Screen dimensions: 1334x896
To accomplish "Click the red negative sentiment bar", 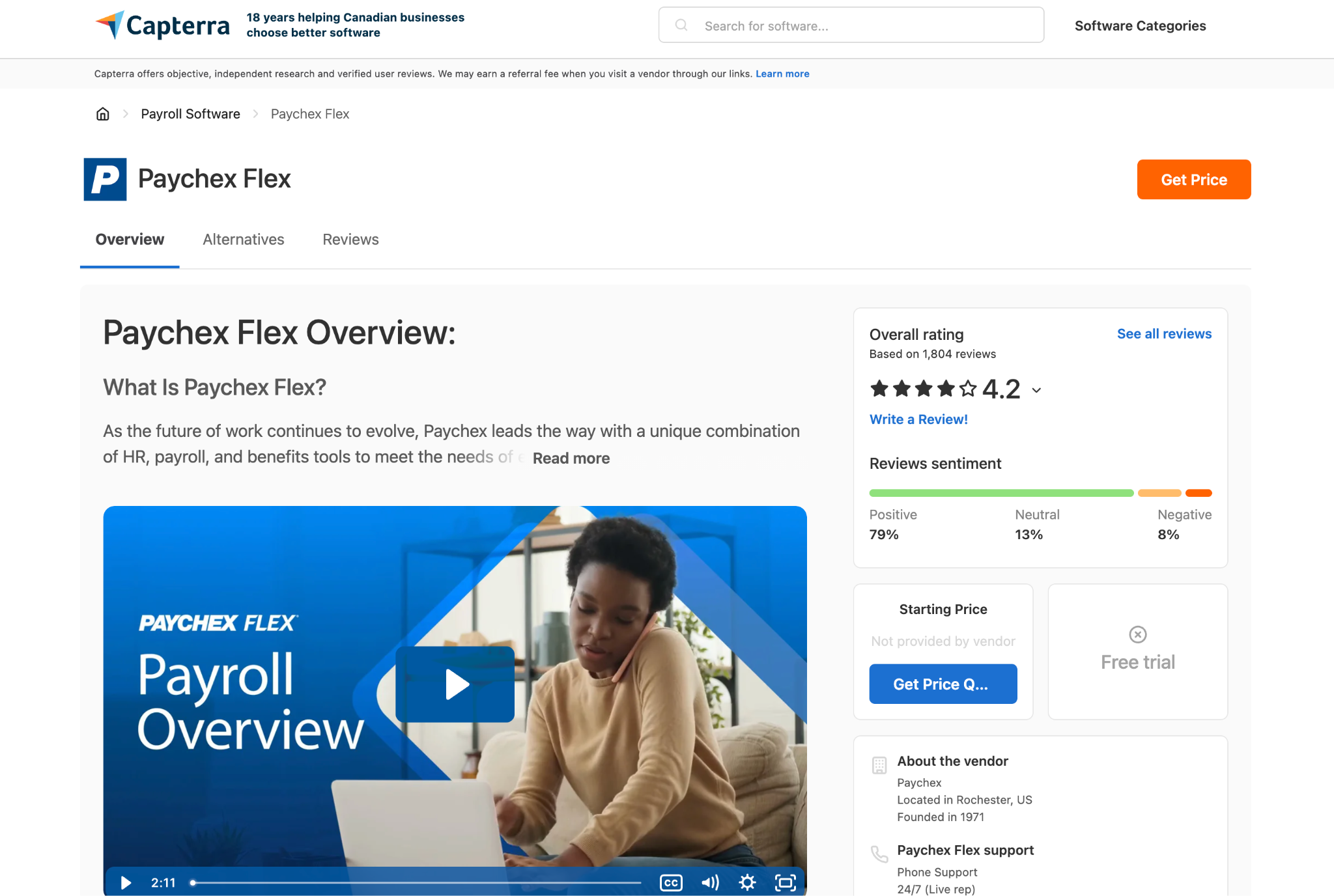I will (1199, 493).
